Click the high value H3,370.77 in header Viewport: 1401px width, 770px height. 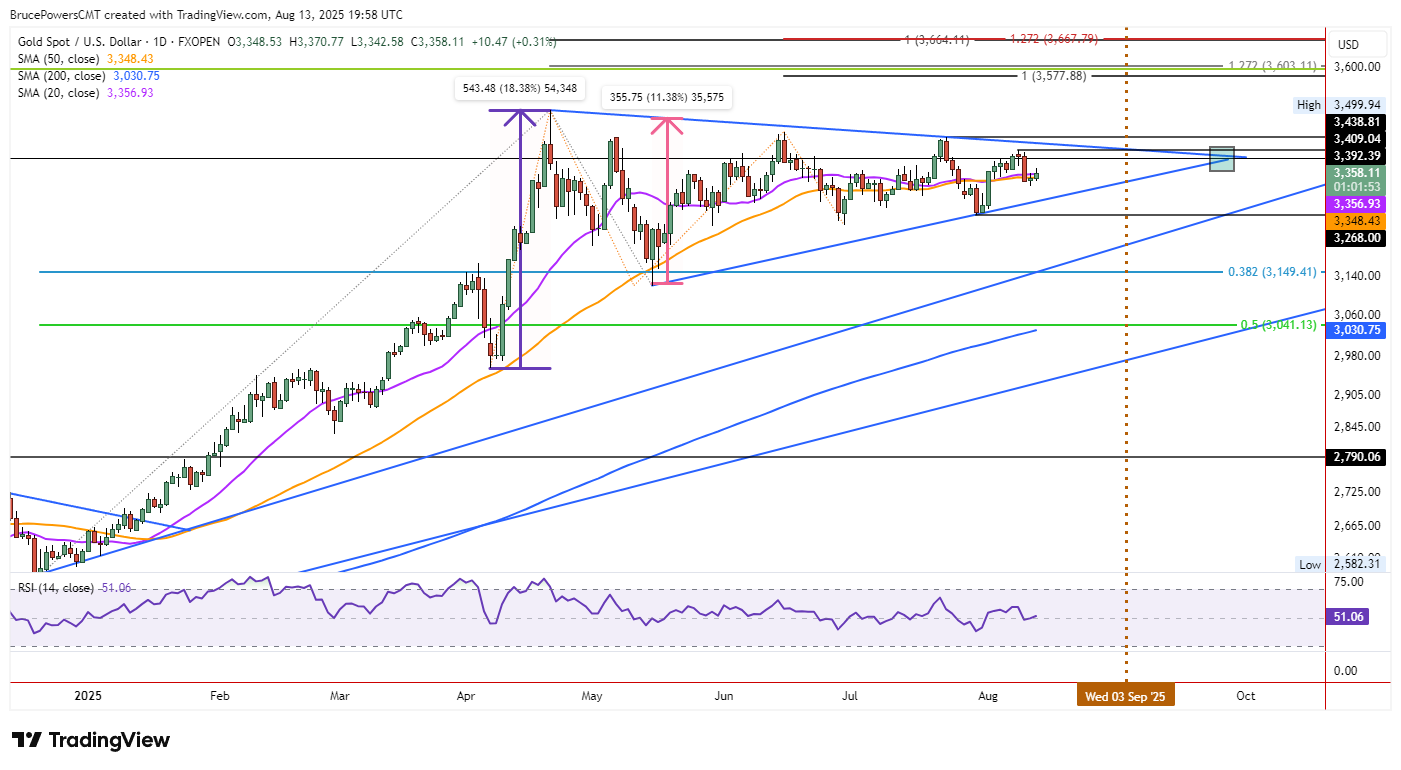point(317,44)
